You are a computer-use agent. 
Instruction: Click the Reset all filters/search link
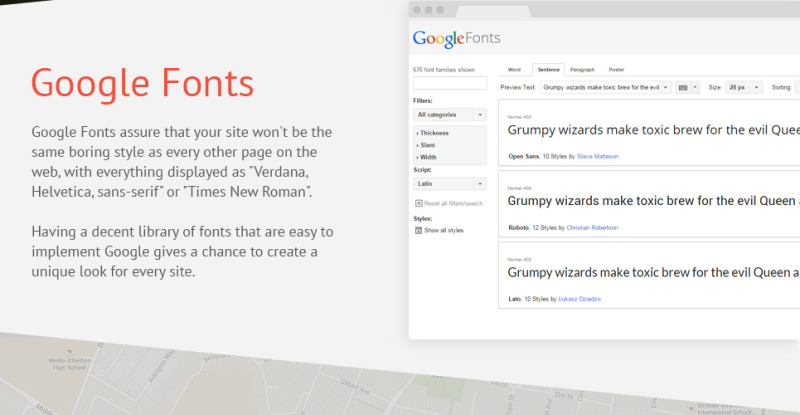click(x=453, y=203)
